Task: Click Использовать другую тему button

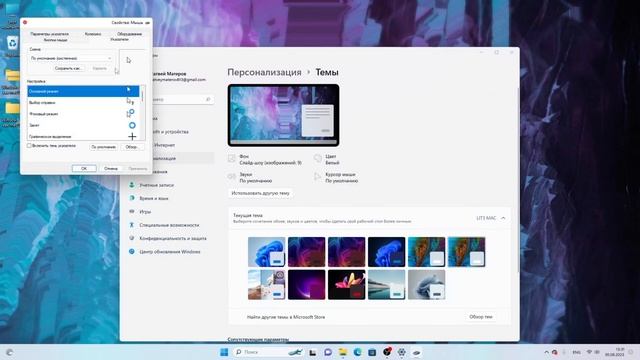Action: (260, 193)
